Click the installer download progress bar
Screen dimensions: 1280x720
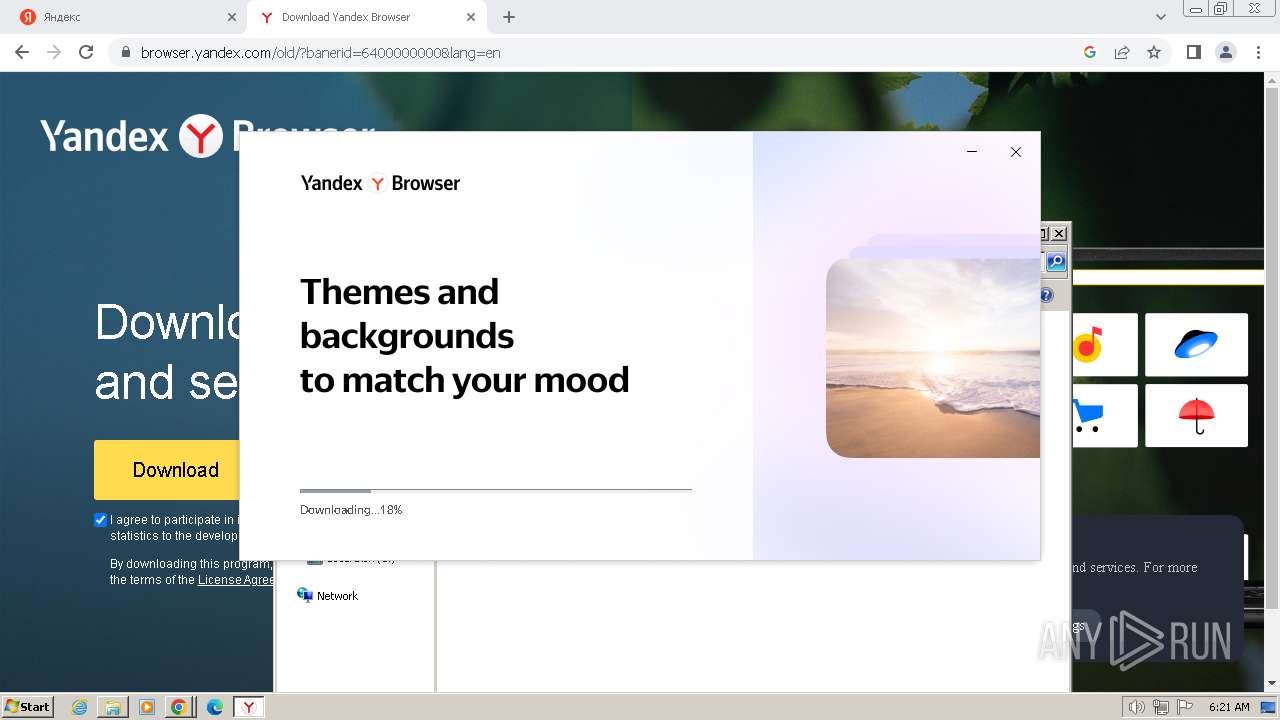496,490
